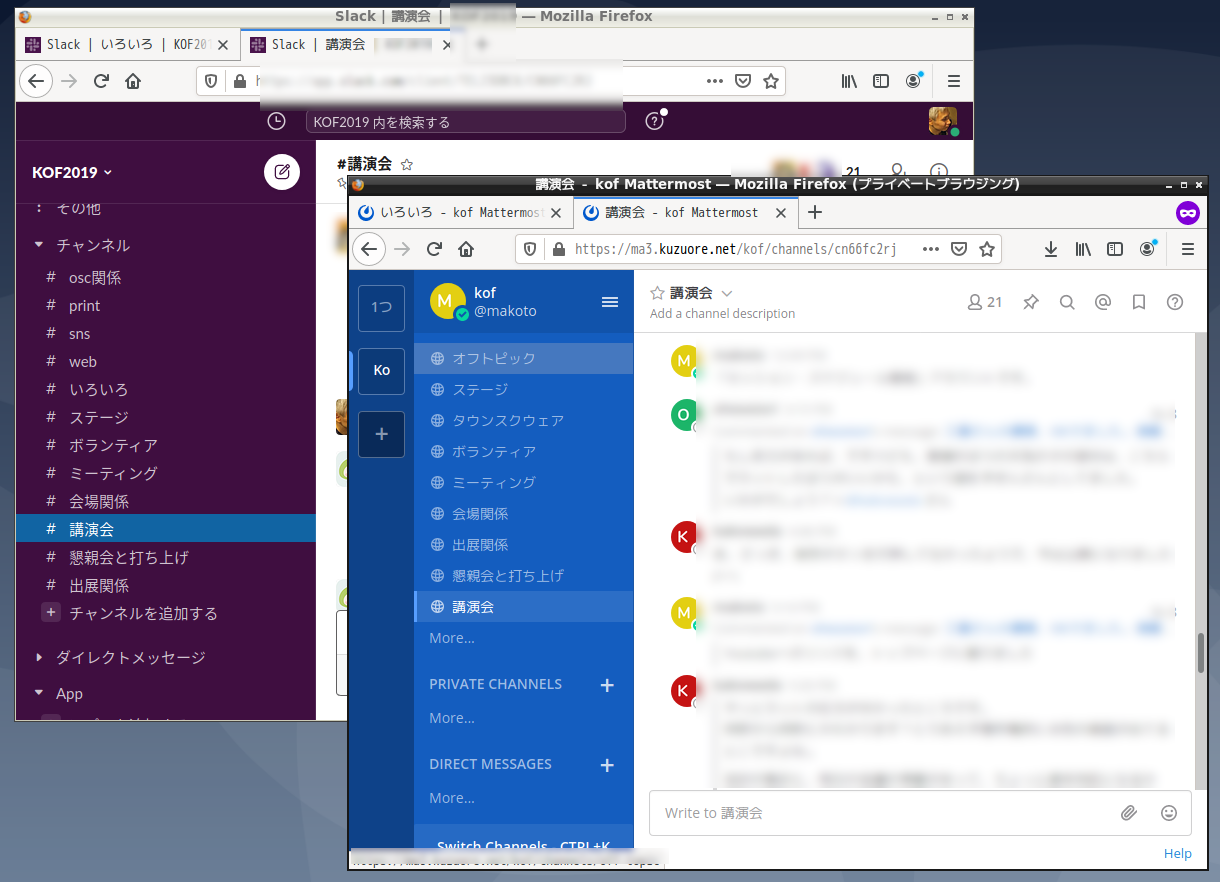
Task: Compose a new message in Slack
Action: (282, 172)
